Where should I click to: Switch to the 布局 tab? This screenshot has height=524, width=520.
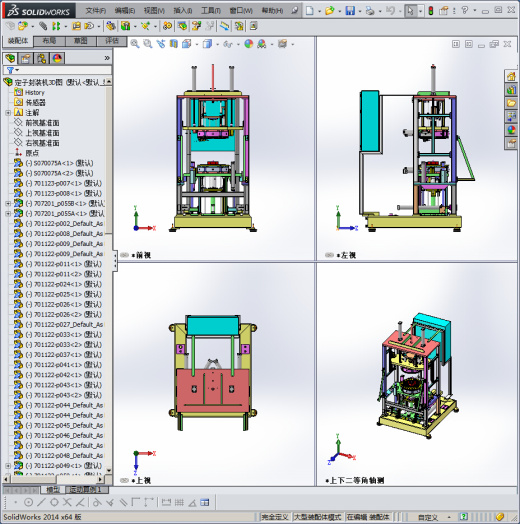click(x=49, y=41)
